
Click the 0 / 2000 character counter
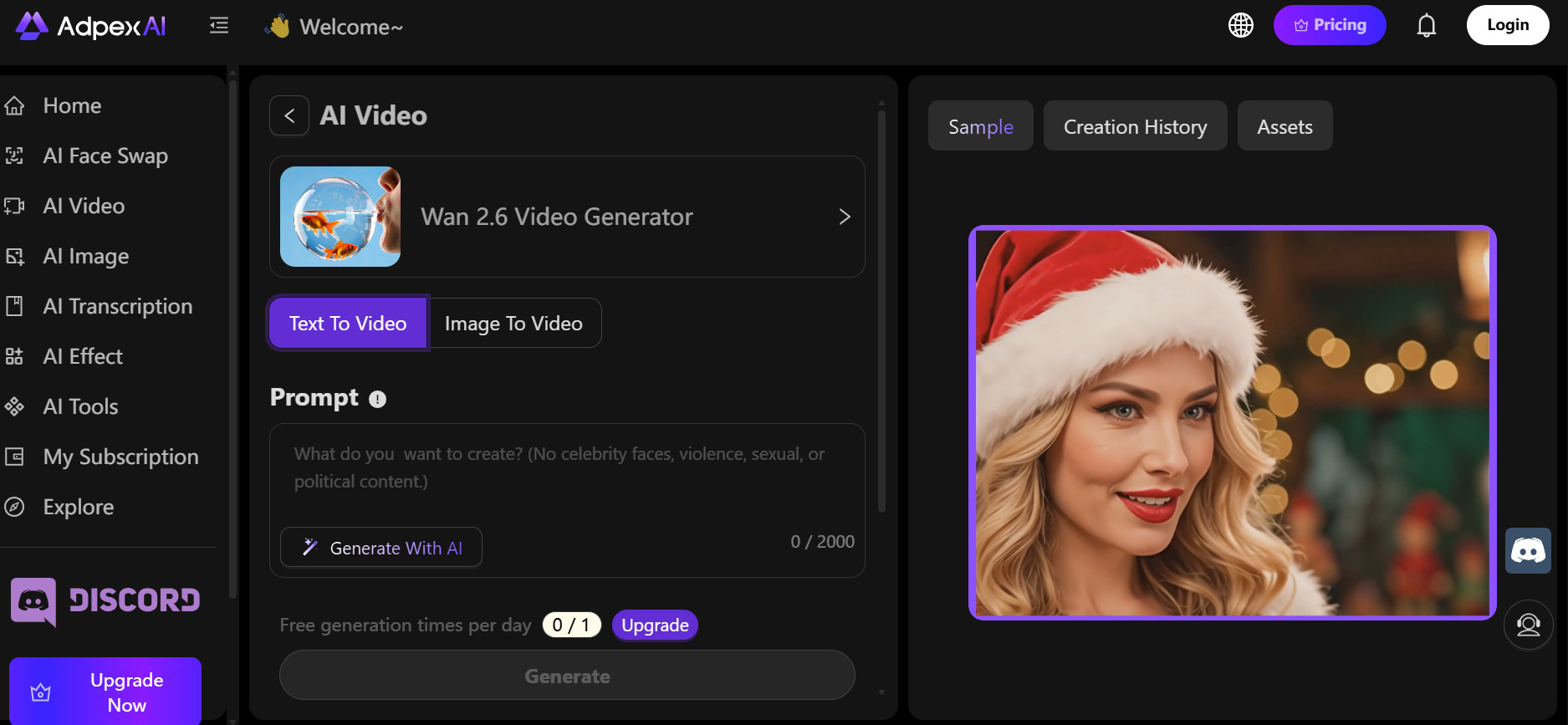point(823,542)
